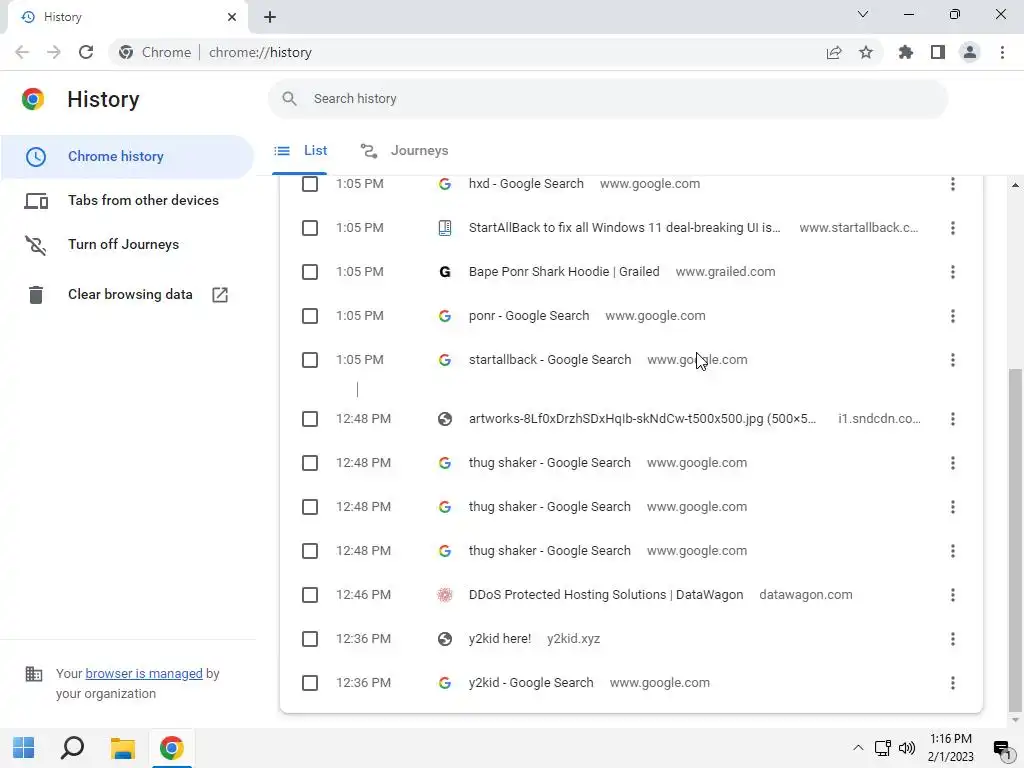Check the Bape Ponr Shark Hoodie entry

[310, 272]
